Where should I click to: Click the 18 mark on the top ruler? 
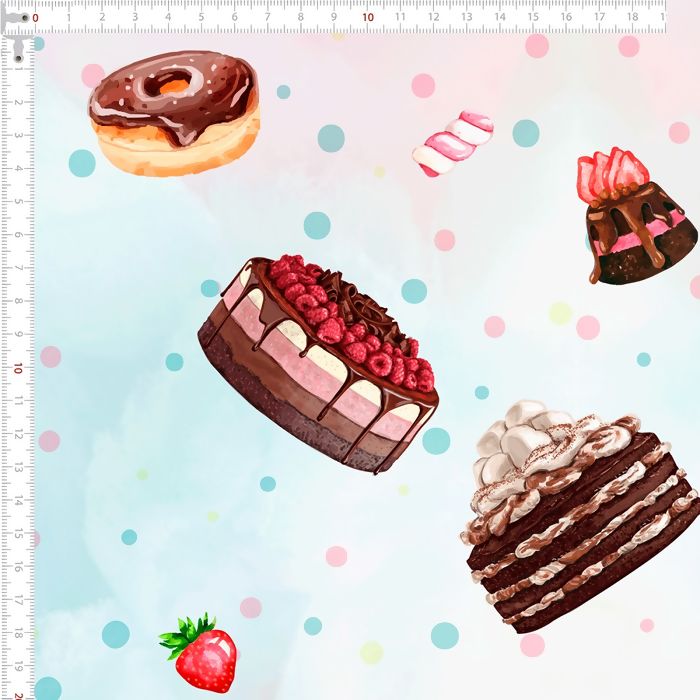pyautogui.click(x=632, y=17)
